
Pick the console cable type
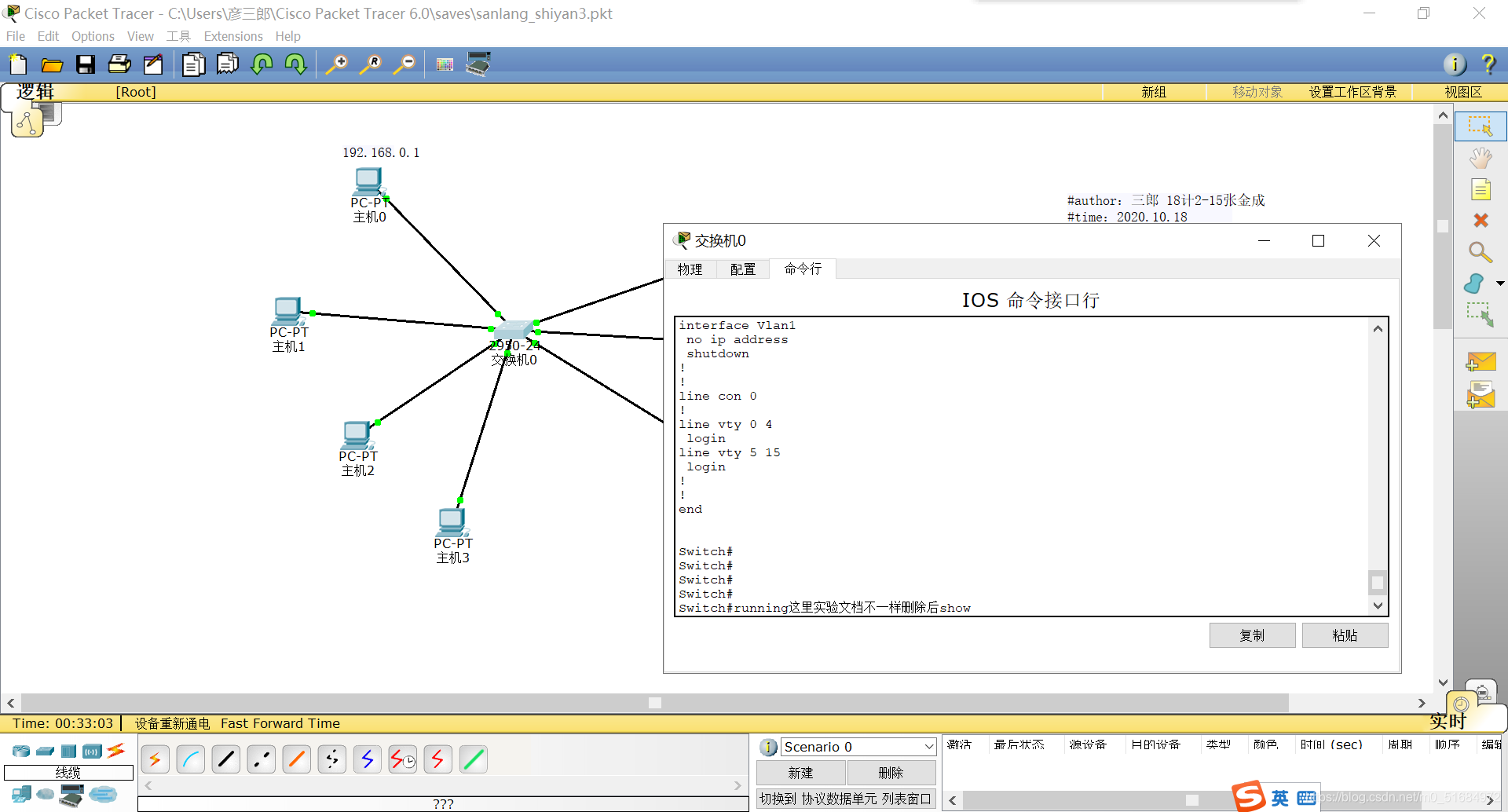[x=191, y=759]
